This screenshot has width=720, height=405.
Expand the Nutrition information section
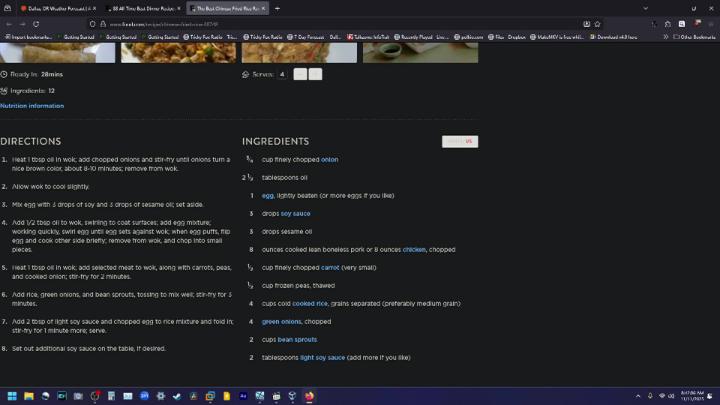pos(32,105)
